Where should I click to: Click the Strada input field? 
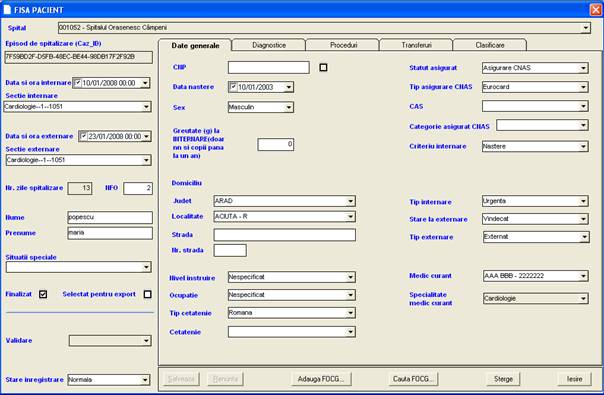tap(285, 235)
